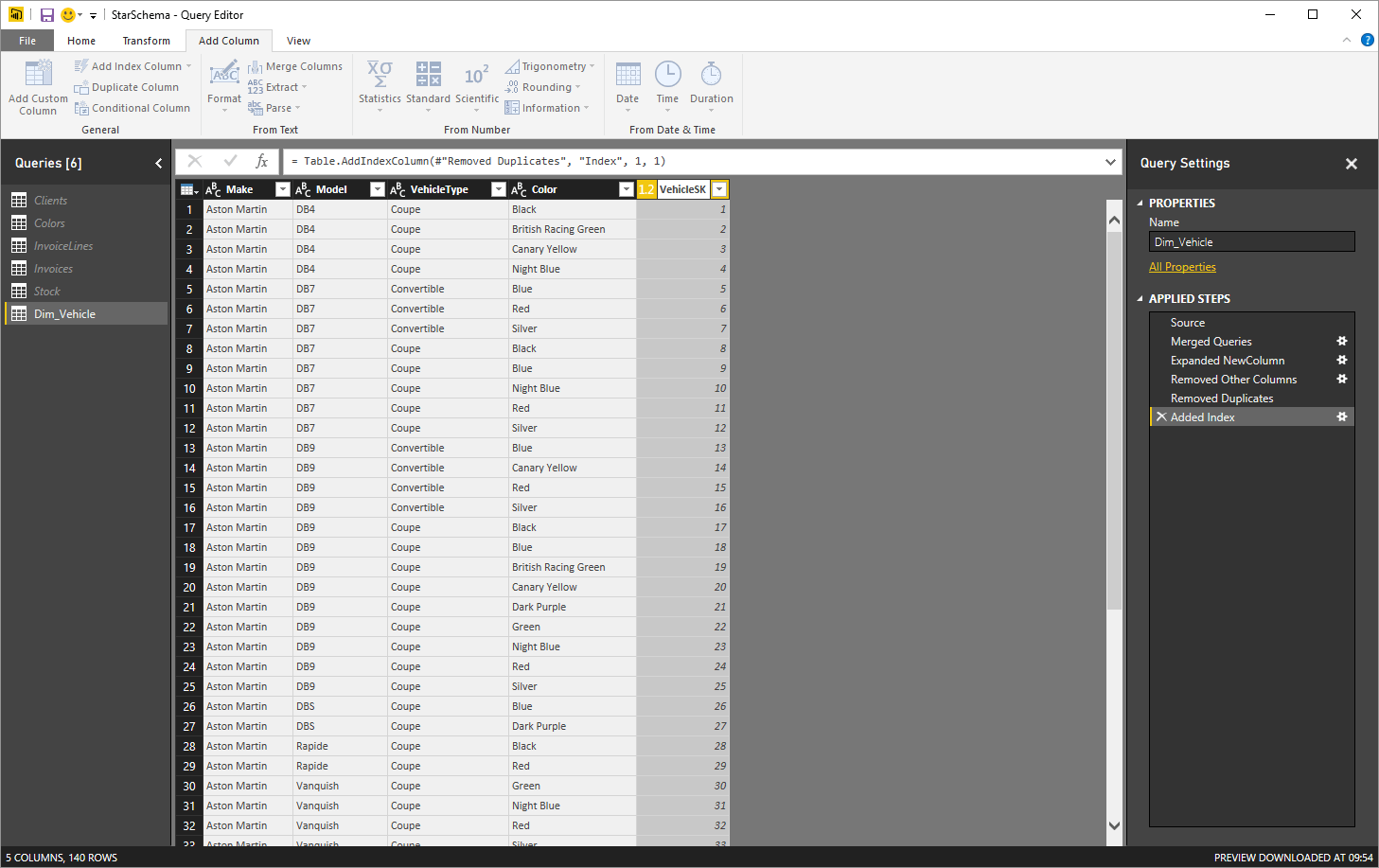Open All Properties link
This screenshot has height=868, width=1379.
pos(1182,267)
